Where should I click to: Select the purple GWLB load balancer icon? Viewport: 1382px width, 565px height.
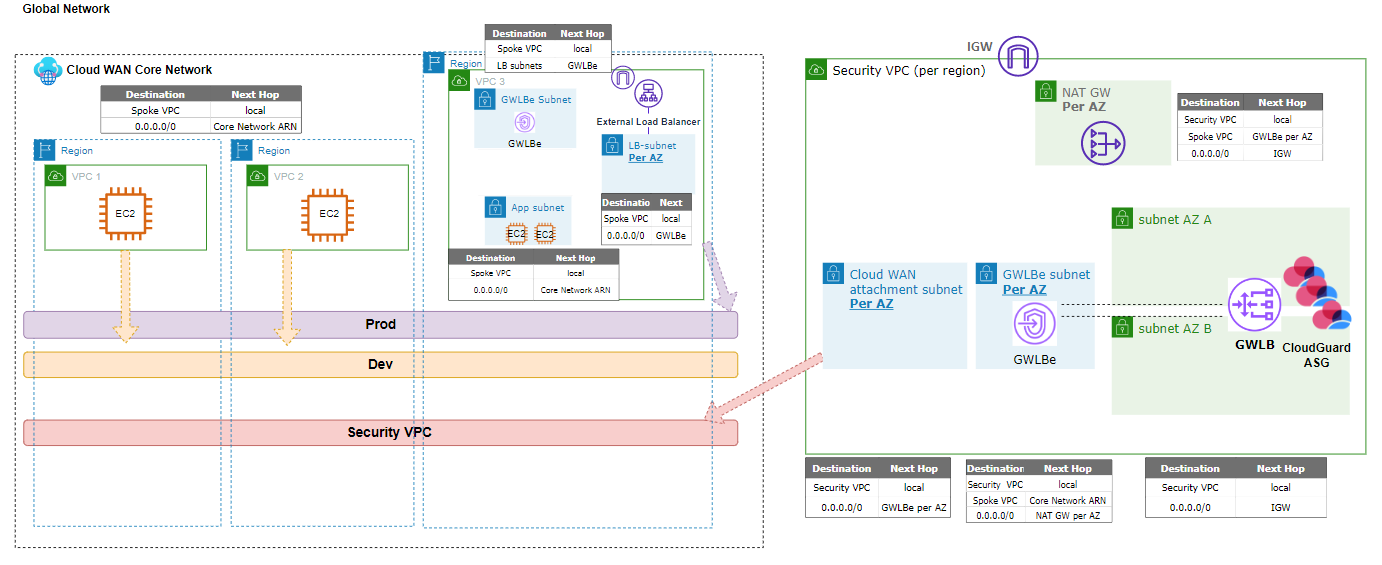(1254, 305)
